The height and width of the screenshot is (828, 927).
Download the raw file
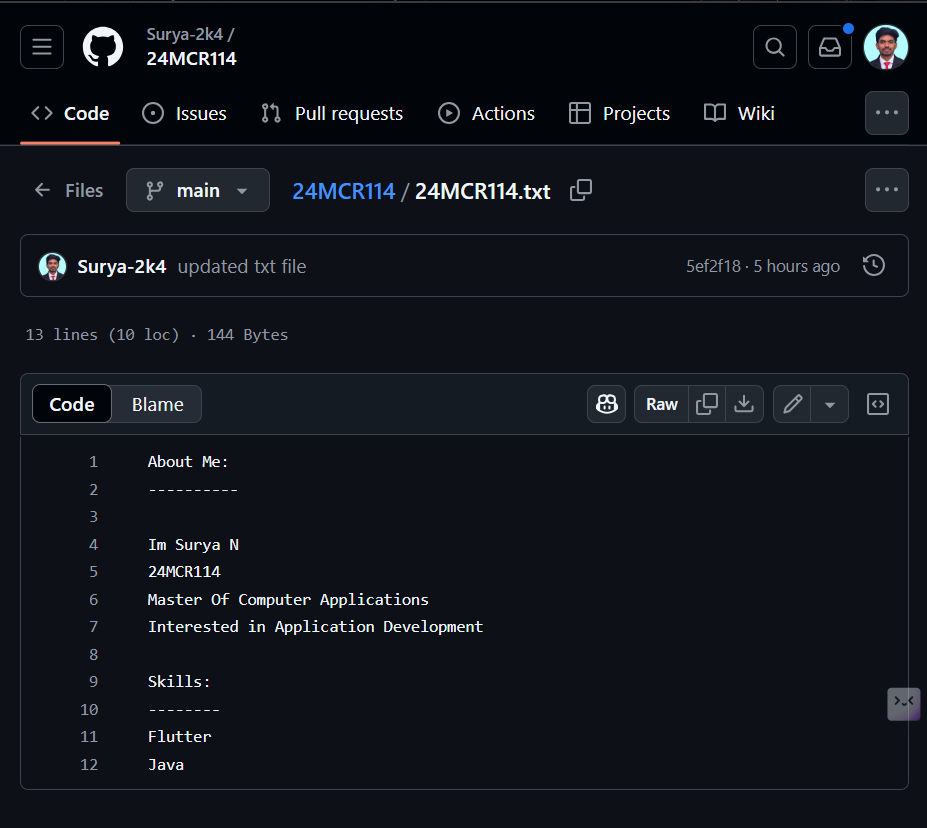tap(744, 404)
